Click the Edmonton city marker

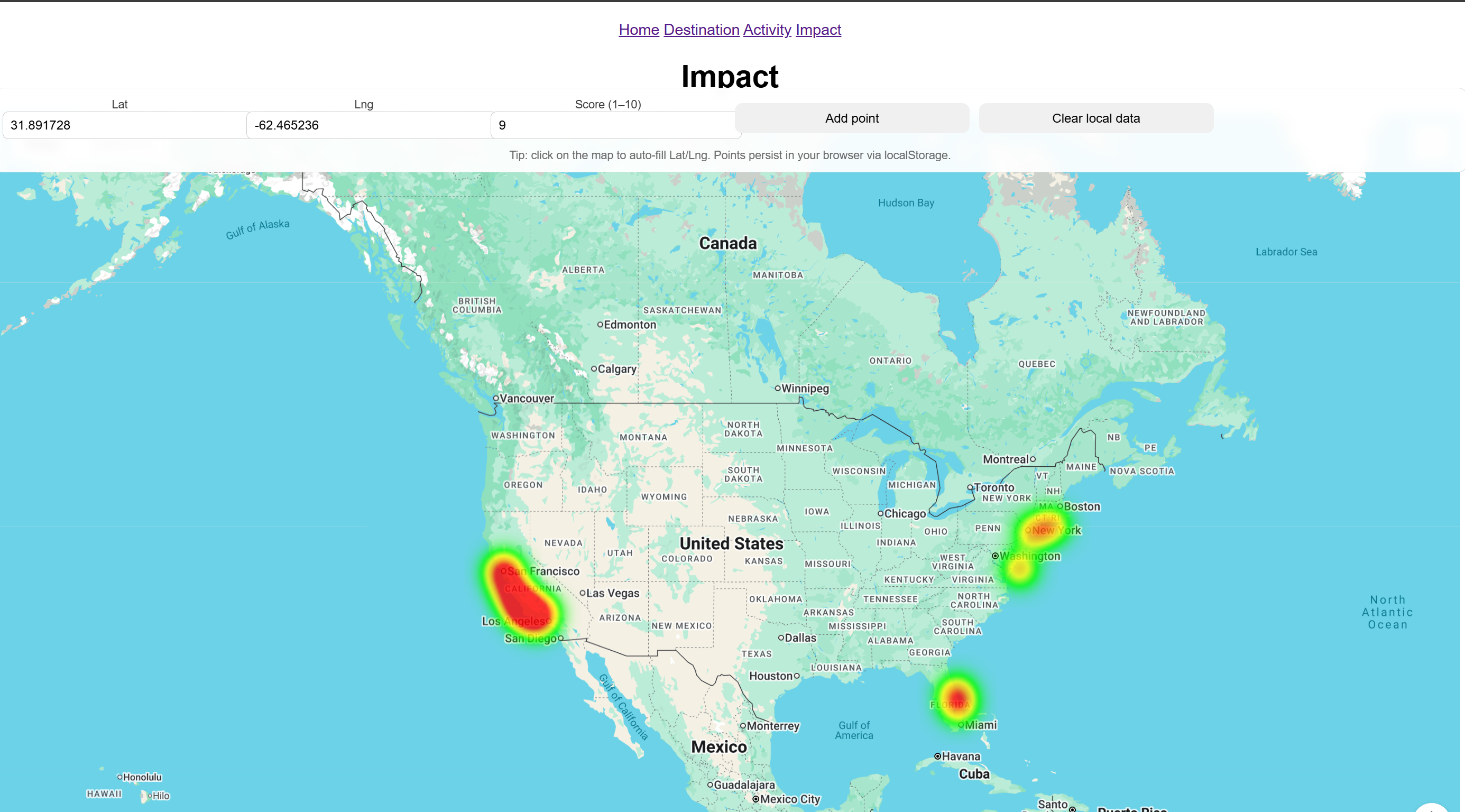click(x=600, y=324)
